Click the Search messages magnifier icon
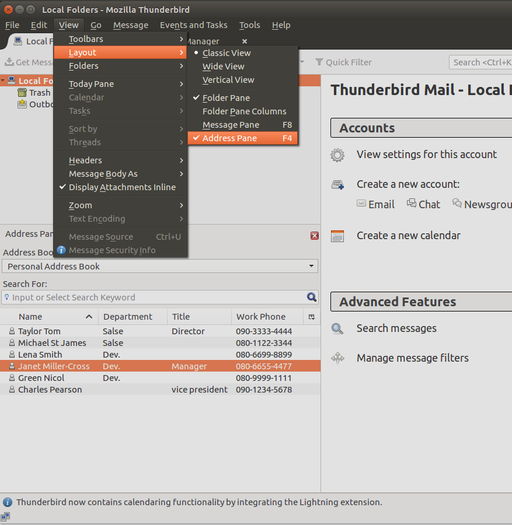This screenshot has height=525, width=512. [337, 328]
